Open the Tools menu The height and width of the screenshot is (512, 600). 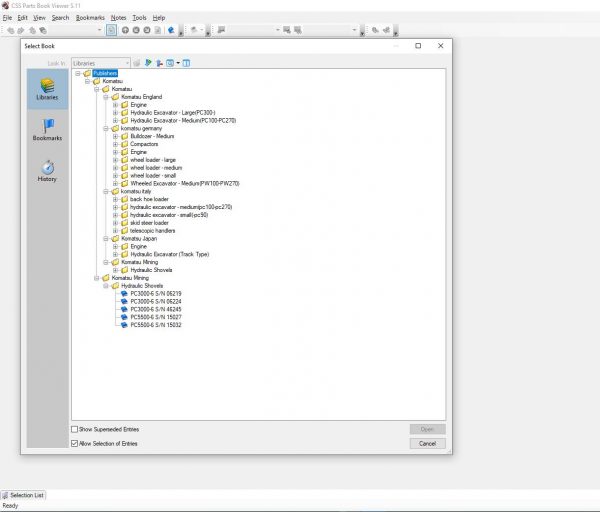139,18
